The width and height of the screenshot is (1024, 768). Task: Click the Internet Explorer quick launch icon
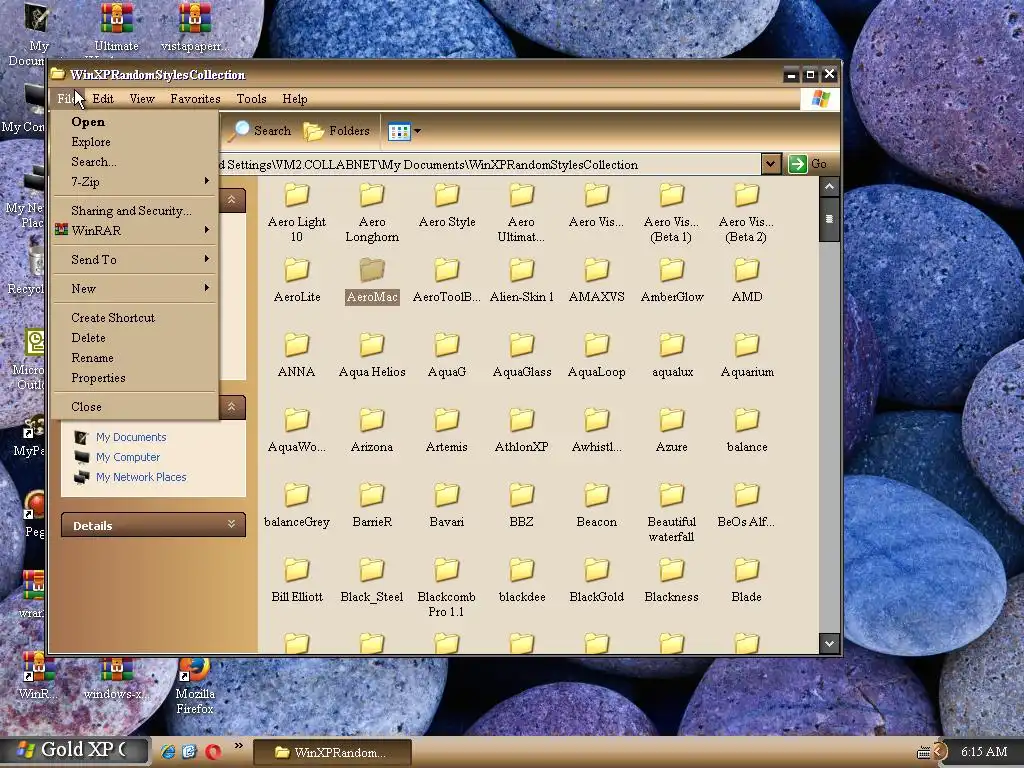pyautogui.click(x=168, y=752)
